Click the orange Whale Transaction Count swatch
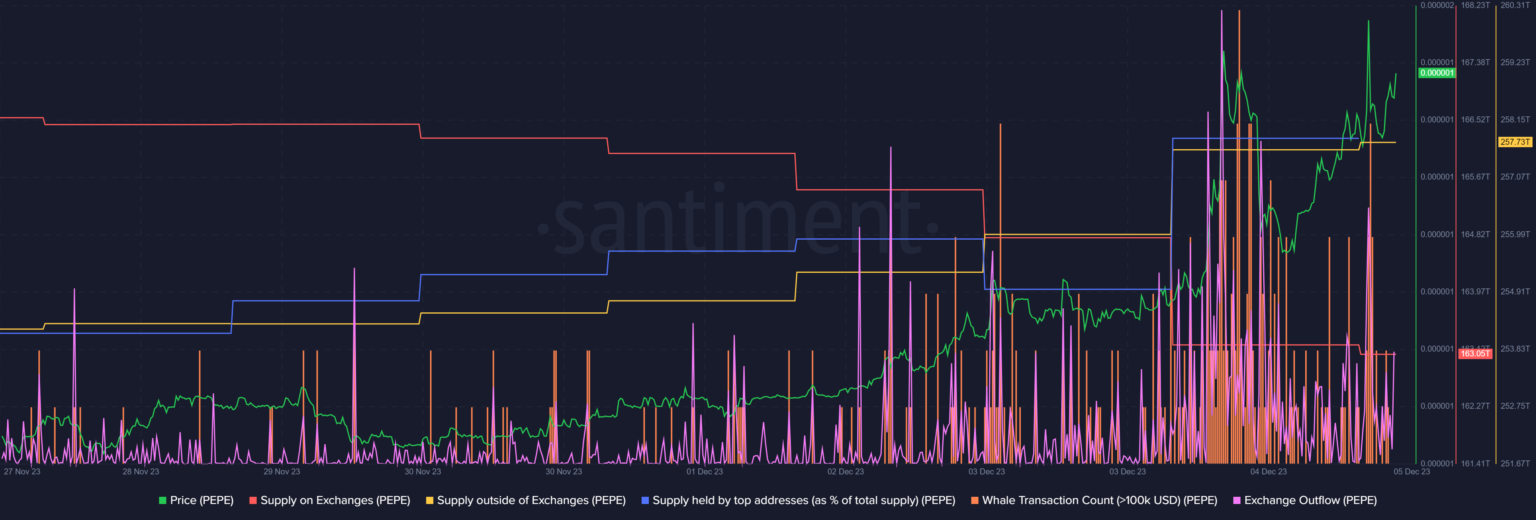The height and width of the screenshot is (520, 1536). [x=975, y=500]
